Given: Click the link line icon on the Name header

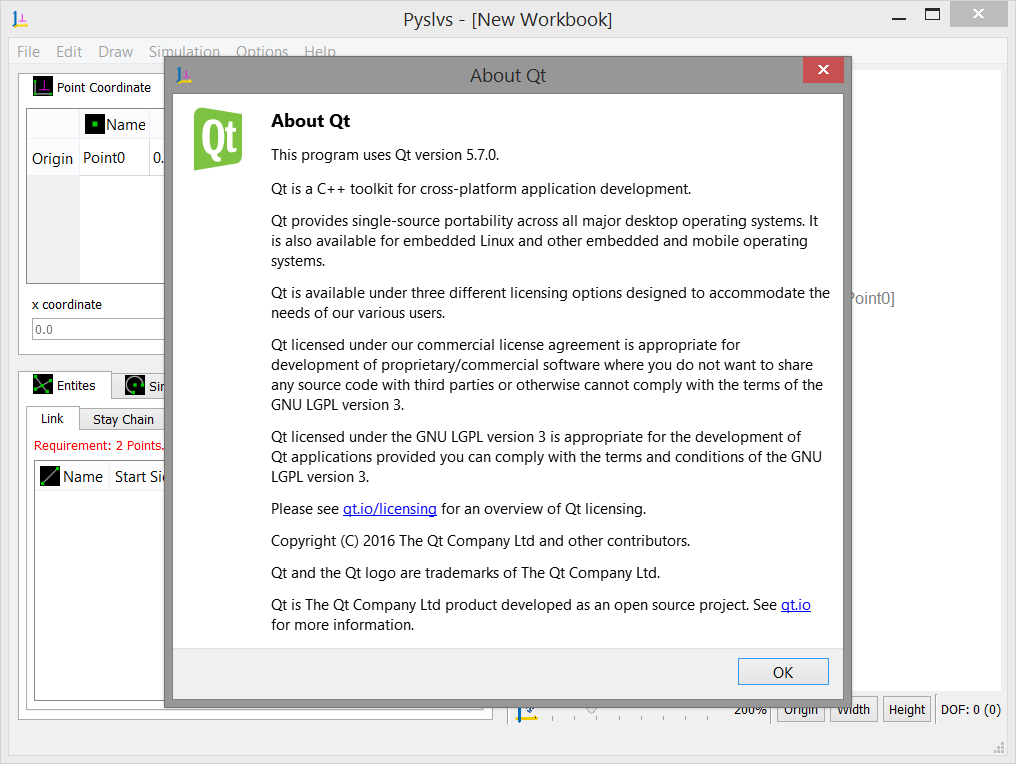Looking at the screenshot, I should click(x=50, y=476).
